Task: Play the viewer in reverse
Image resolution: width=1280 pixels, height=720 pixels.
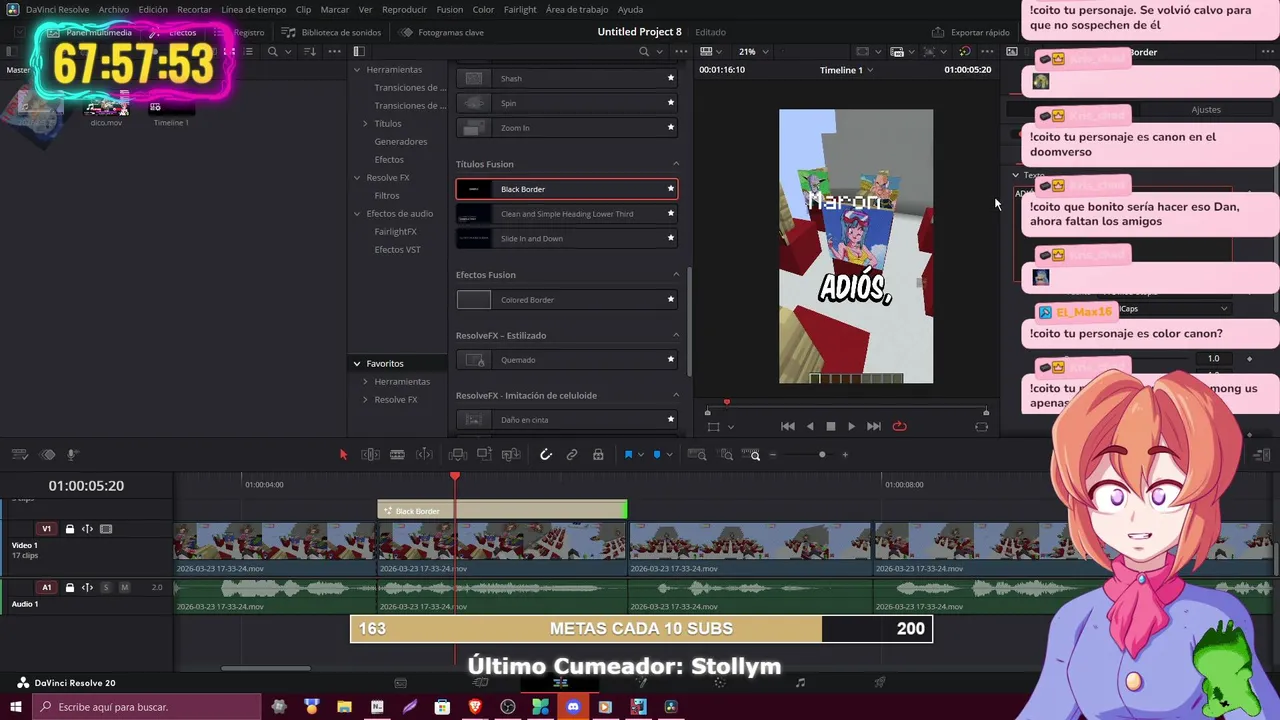Action: tap(810, 426)
